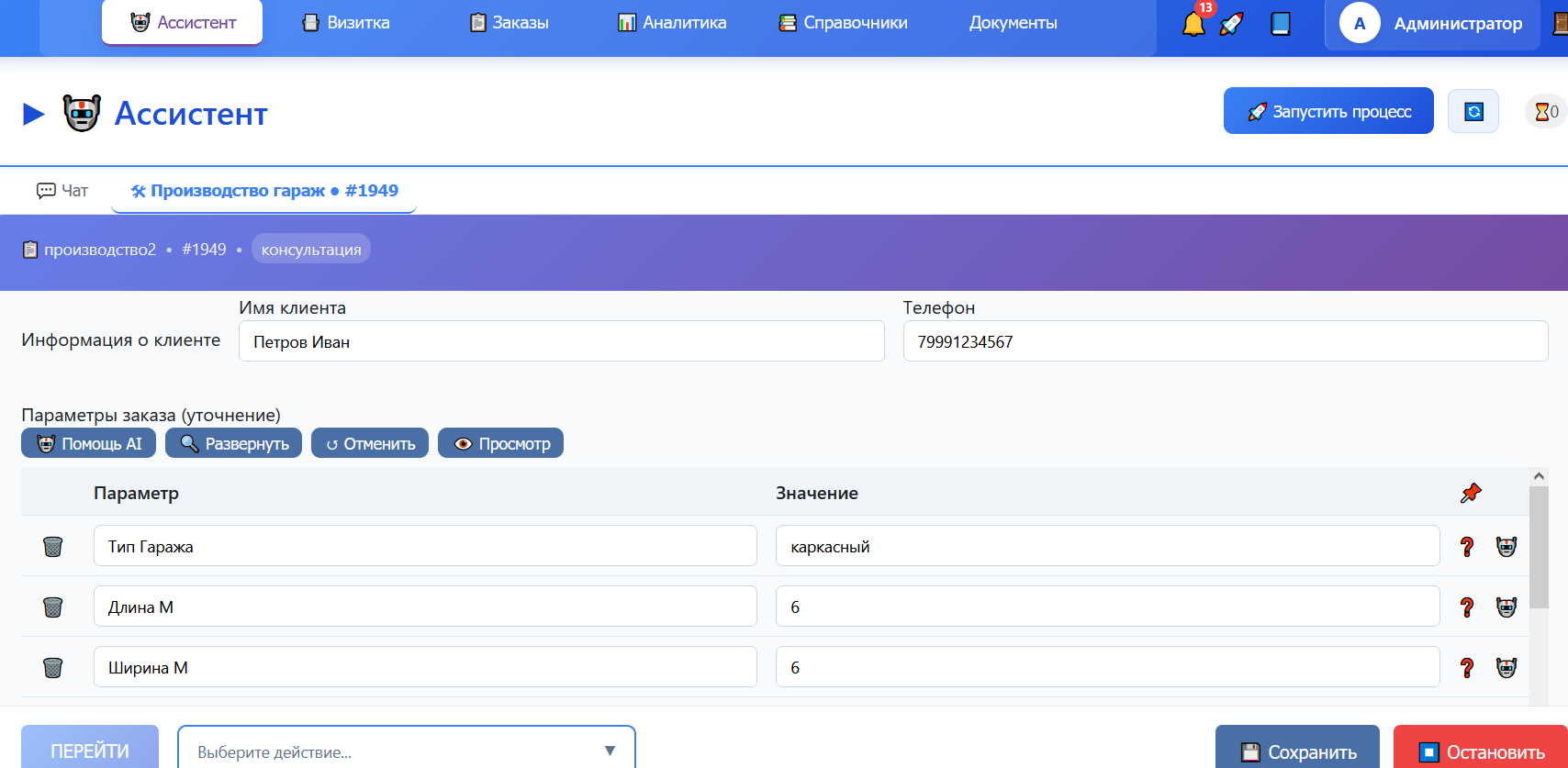Open the Документы menu item
The image size is (1568, 768).
coord(1013,23)
